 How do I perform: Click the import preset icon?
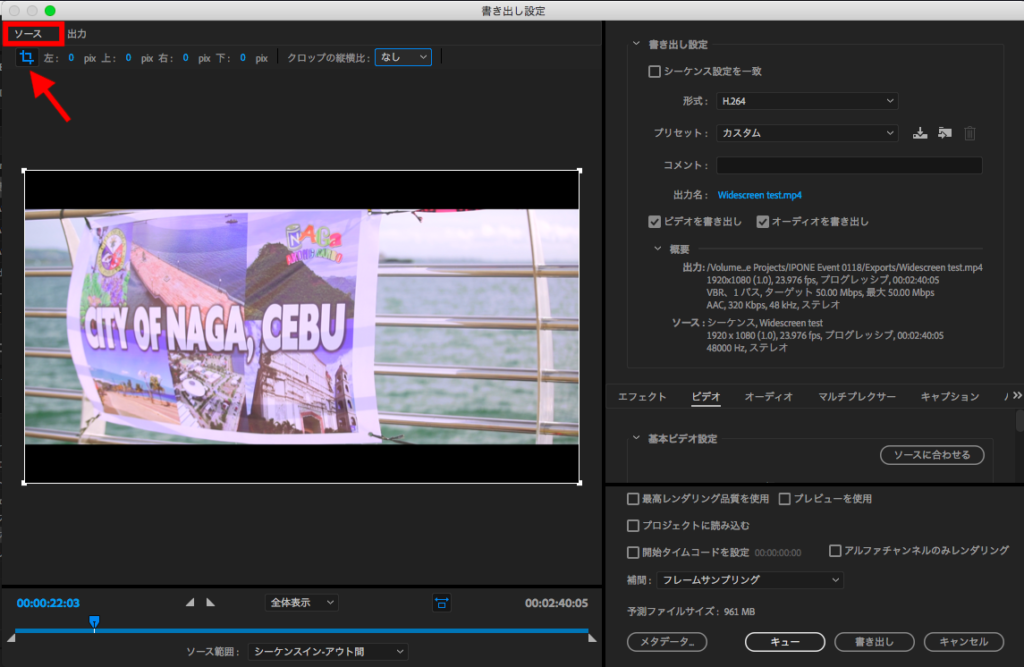tap(944, 133)
